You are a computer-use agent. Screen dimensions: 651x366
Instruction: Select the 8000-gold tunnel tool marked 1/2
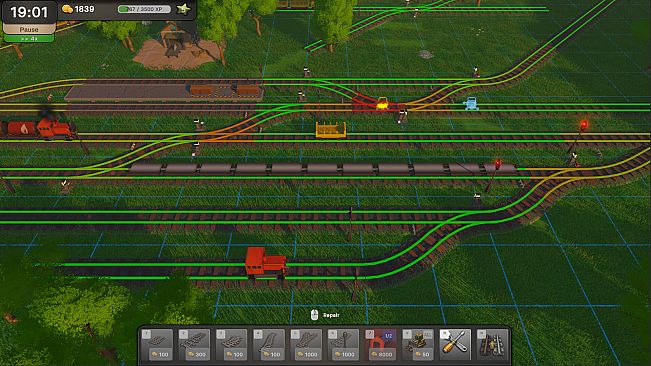point(381,344)
